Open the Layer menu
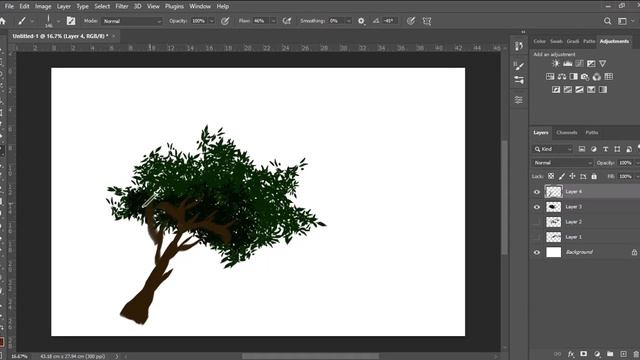 64,6
